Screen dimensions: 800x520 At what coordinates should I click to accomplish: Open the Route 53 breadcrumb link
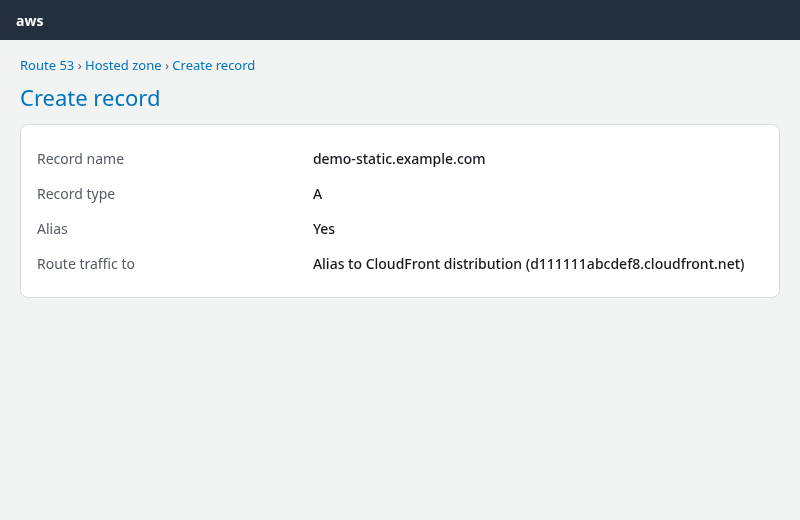tap(47, 65)
